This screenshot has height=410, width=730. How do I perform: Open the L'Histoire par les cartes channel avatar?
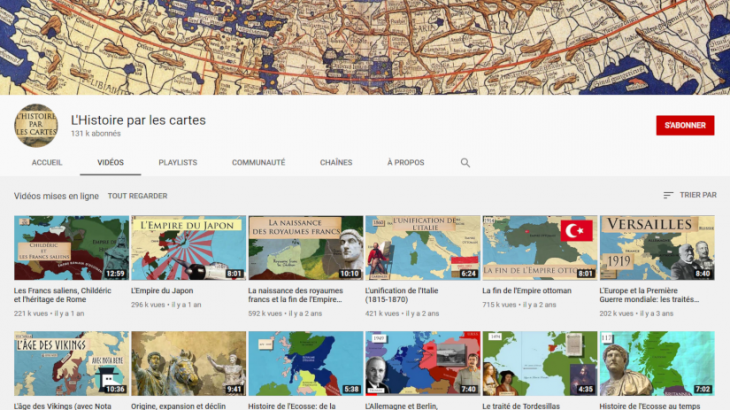[x=36, y=126]
